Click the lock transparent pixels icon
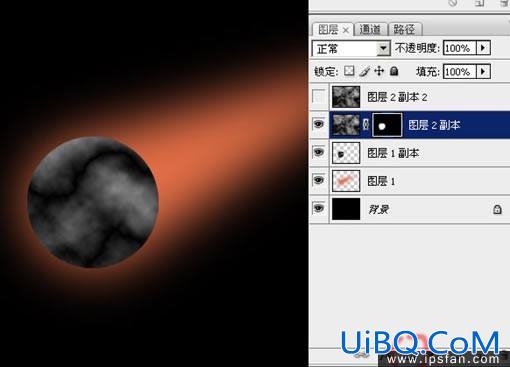510x367 pixels. pyautogui.click(x=349, y=71)
